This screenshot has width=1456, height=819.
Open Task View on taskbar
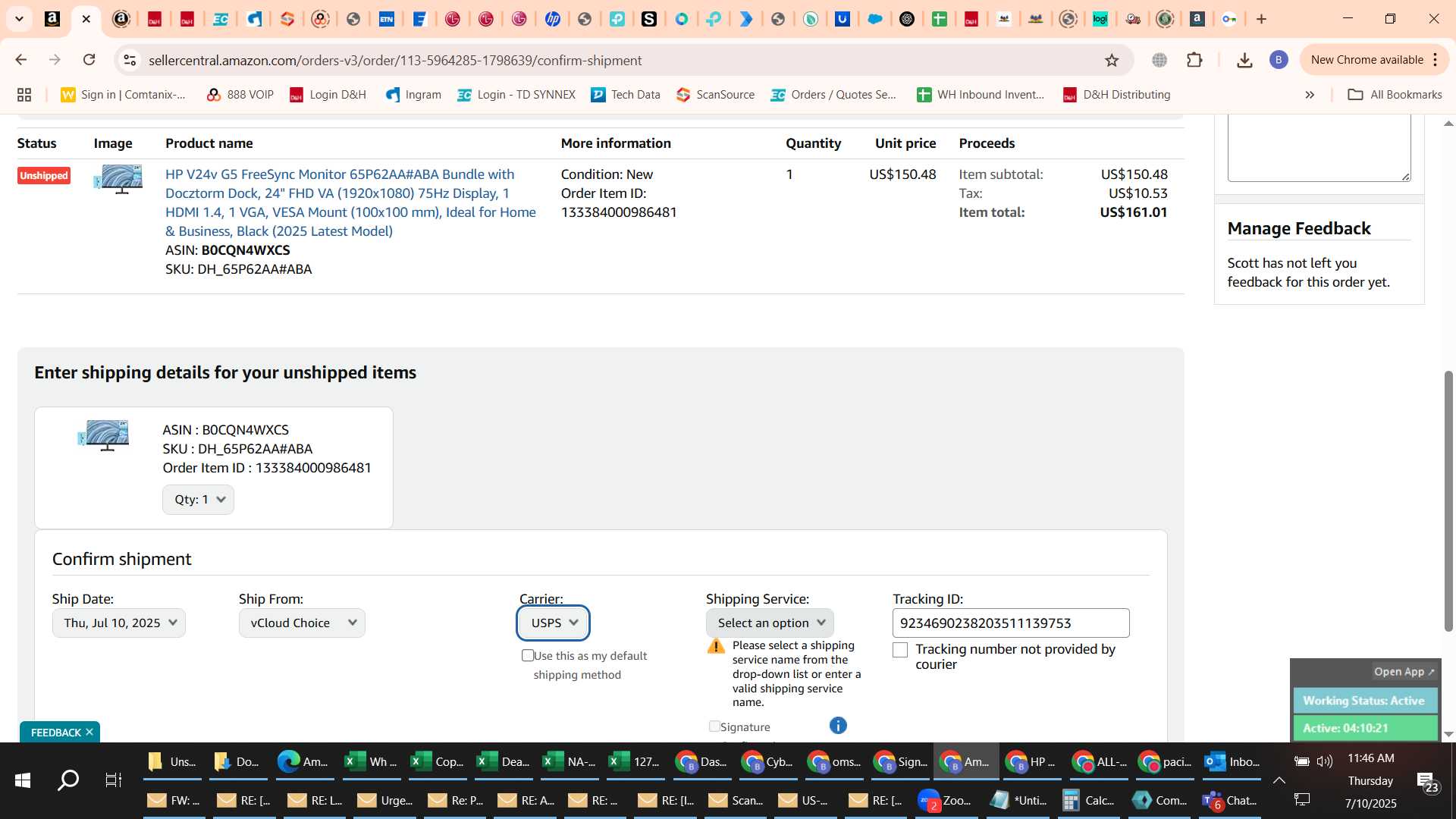point(114,780)
